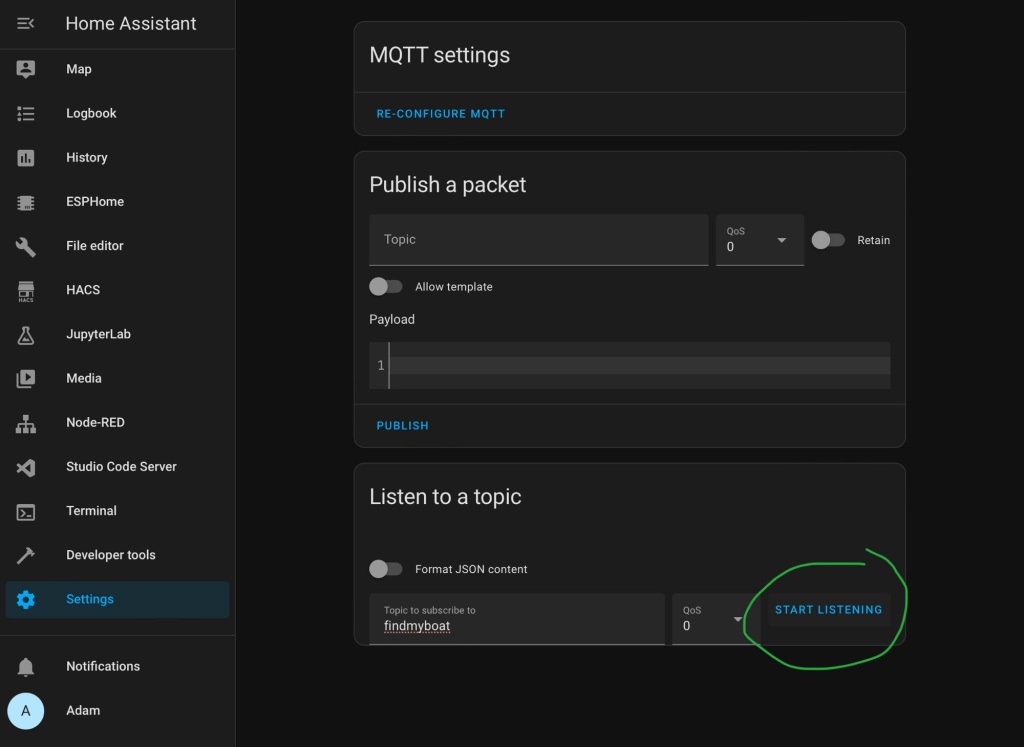Select Settings in the sidebar
Viewport: 1024px width, 747px height.
coord(27,598)
